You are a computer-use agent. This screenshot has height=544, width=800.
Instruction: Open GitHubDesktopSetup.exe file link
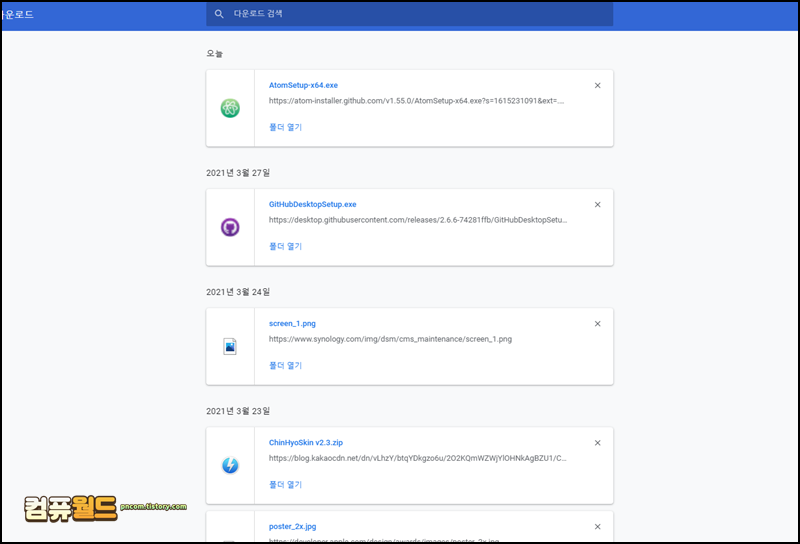point(312,204)
